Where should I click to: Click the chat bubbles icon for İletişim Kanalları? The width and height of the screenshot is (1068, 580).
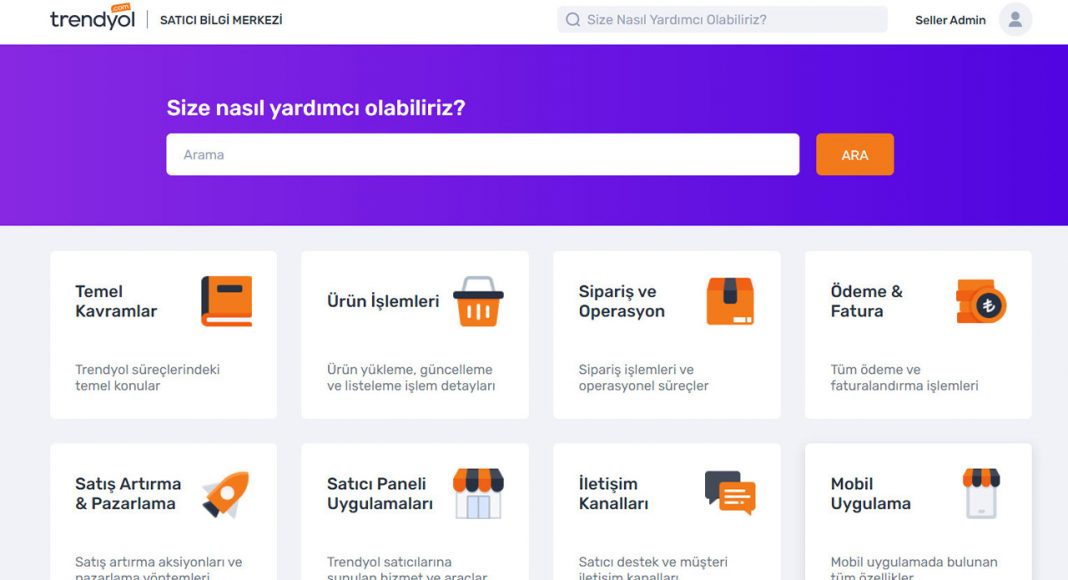[x=730, y=493]
